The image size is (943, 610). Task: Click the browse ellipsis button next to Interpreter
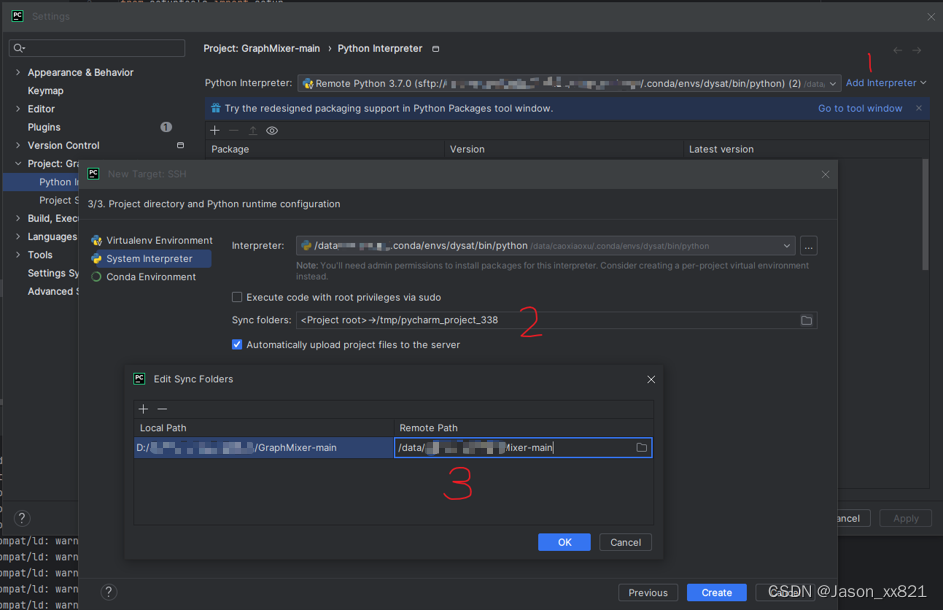(808, 246)
